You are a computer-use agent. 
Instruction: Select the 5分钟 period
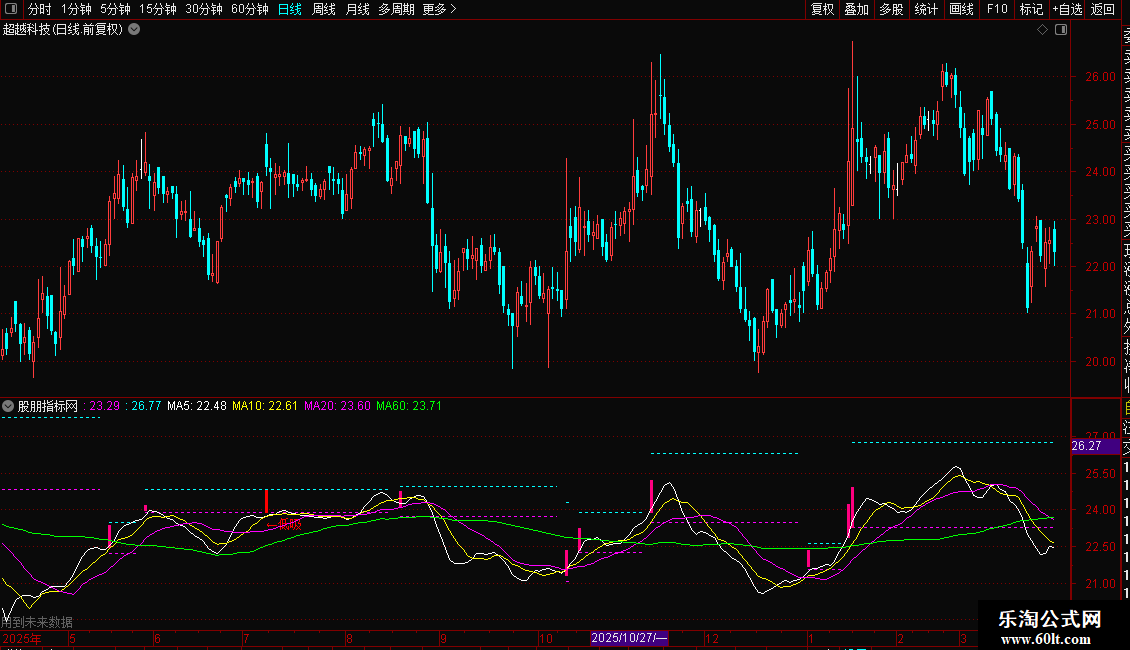115,9
